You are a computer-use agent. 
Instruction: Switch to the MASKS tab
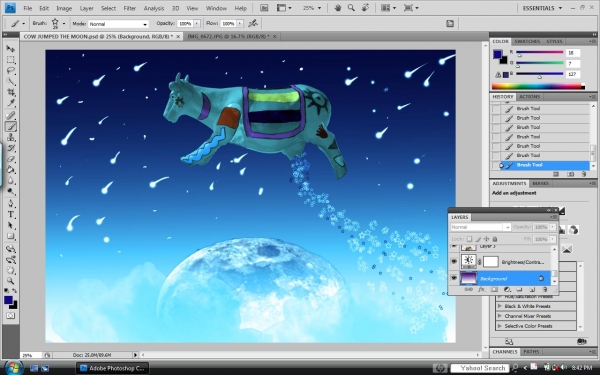click(541, 183)
